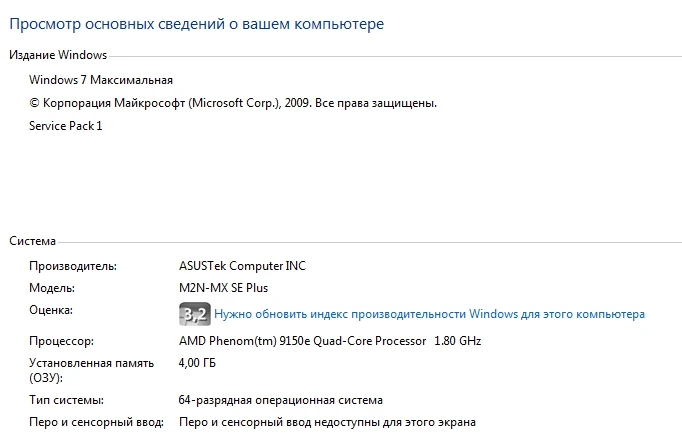Click the "Модель:" label

pos(53,288)
